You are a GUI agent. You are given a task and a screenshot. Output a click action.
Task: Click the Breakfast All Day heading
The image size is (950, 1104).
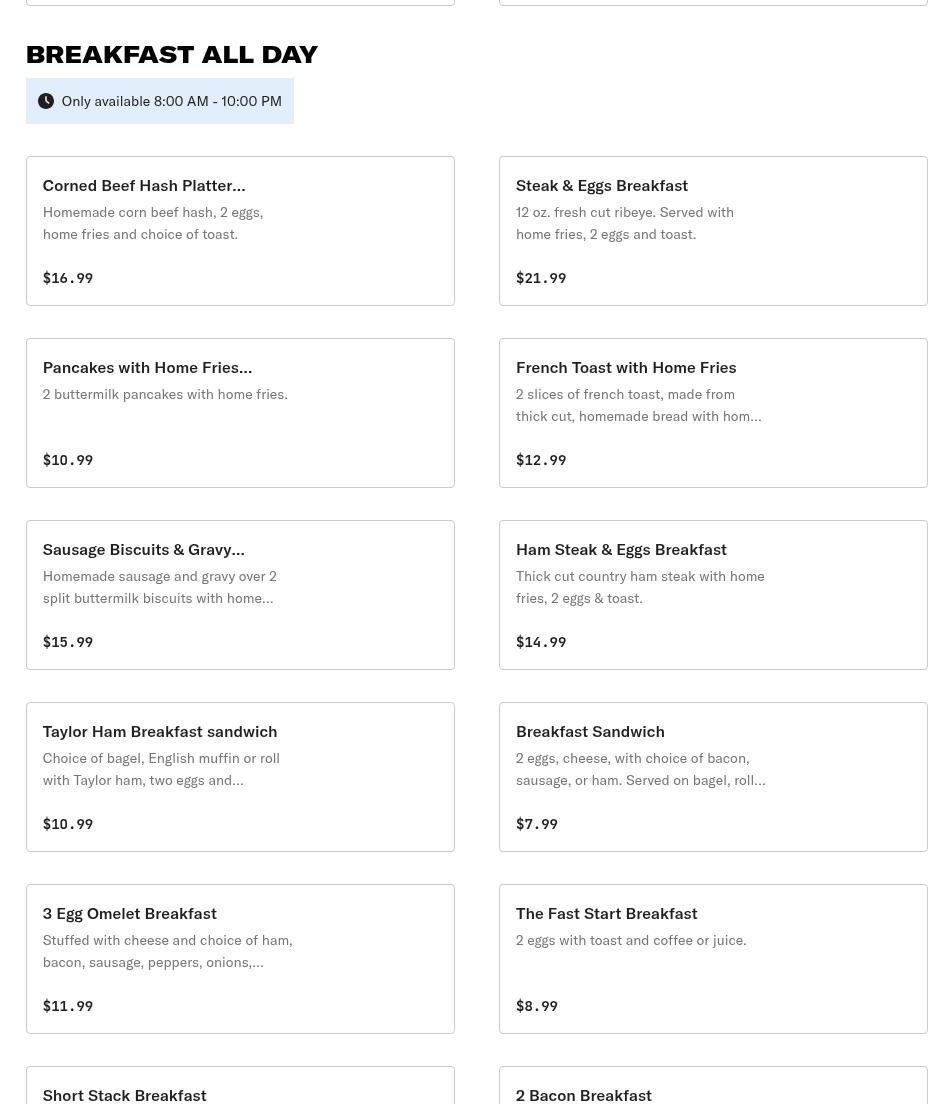[172, 54]
